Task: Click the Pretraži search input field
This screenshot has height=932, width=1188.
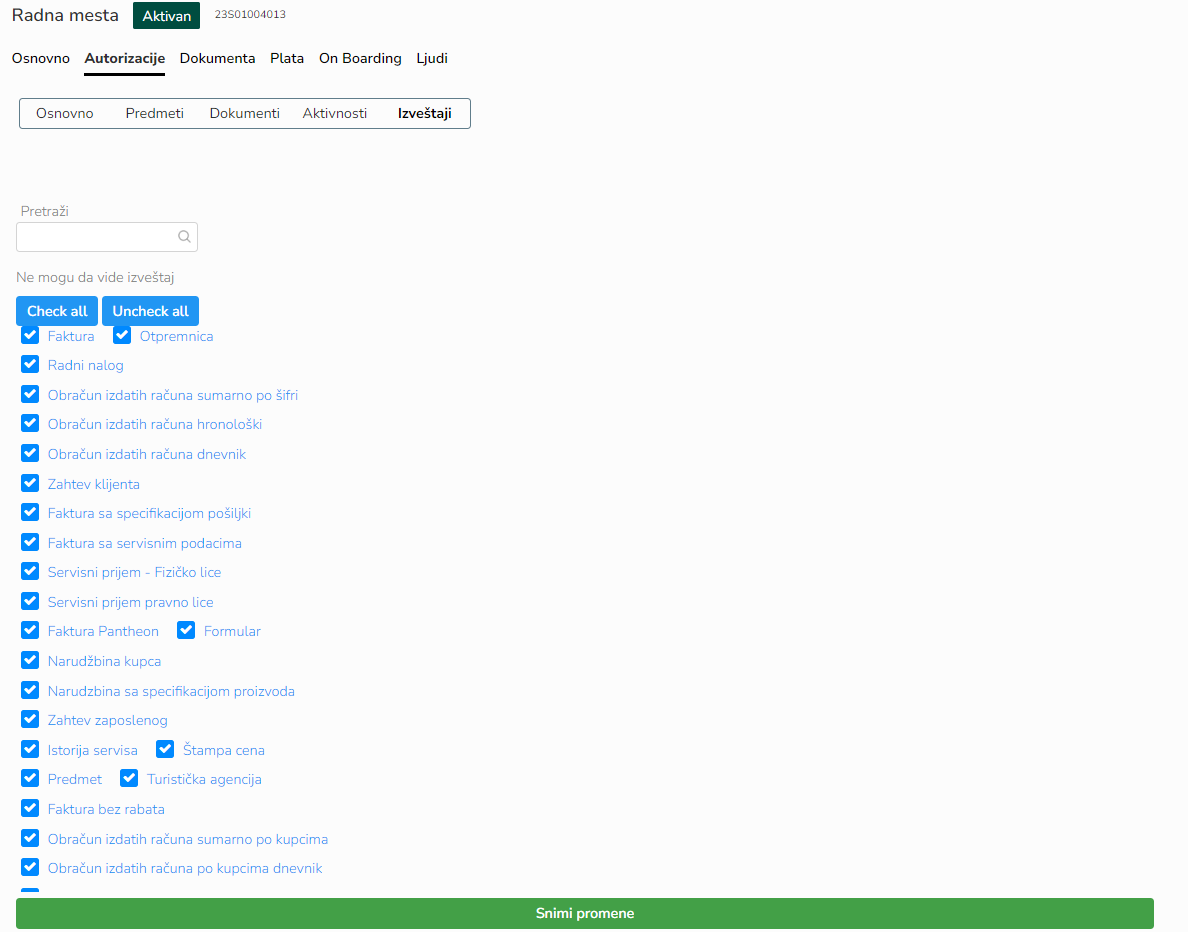Action: [x=97, y=237]
